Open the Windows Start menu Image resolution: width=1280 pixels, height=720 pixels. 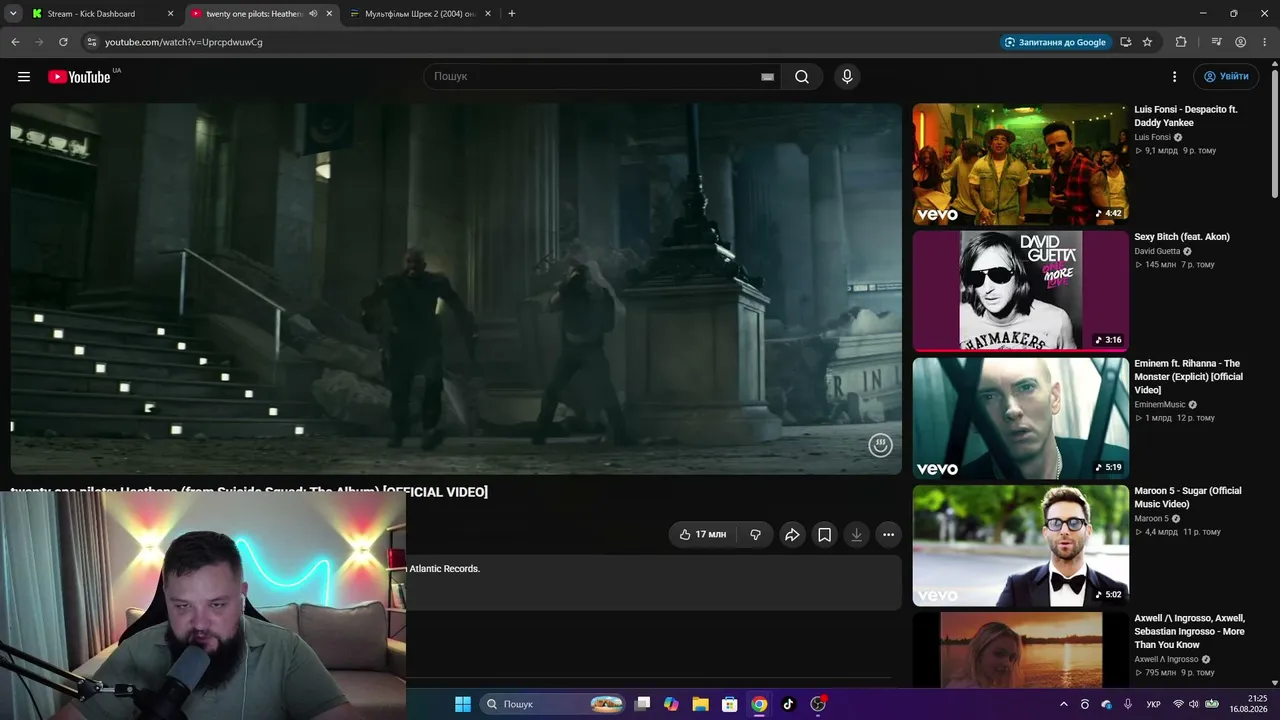pos(463,704)
